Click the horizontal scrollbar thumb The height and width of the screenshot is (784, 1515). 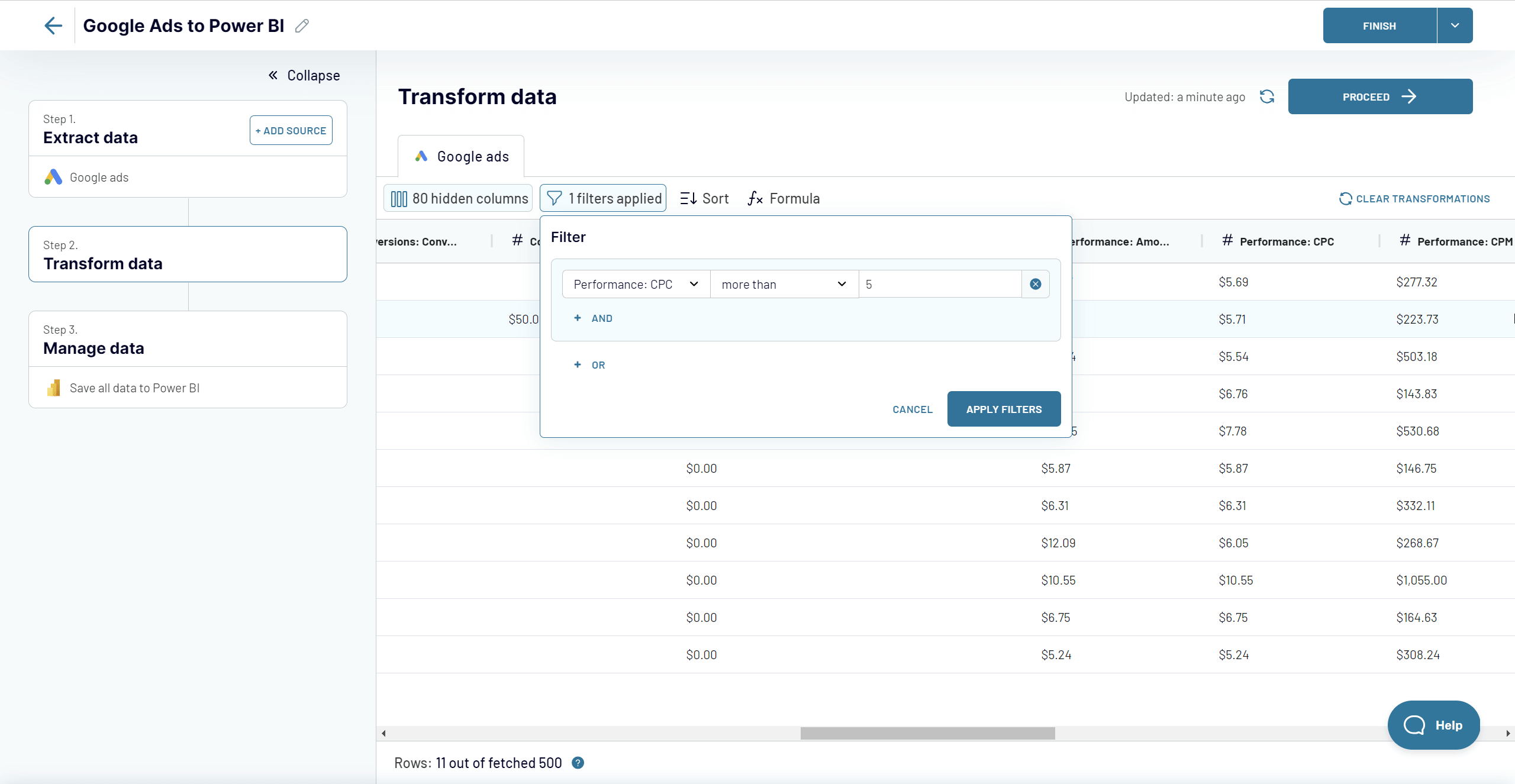[927, 733]
